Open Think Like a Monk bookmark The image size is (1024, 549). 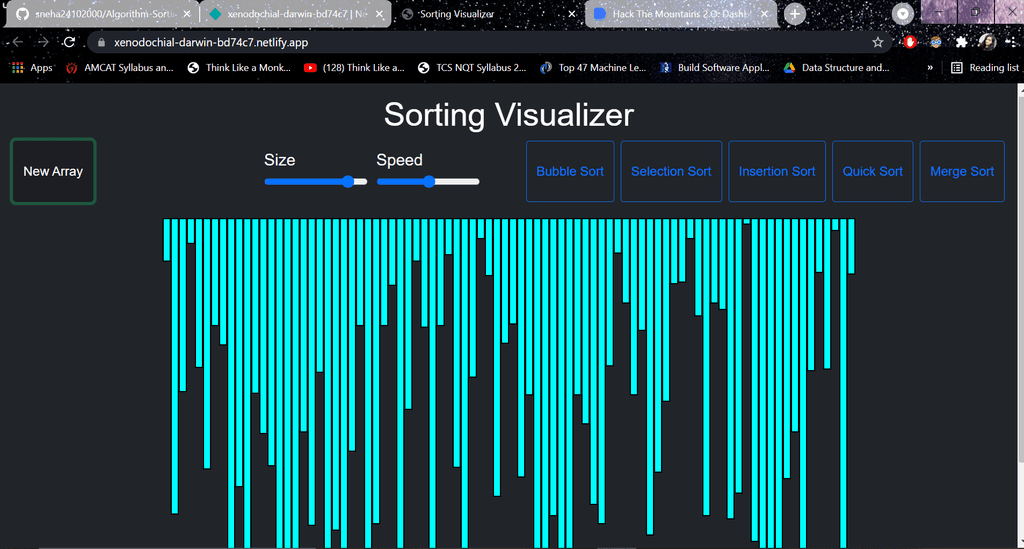click(239, 67)
